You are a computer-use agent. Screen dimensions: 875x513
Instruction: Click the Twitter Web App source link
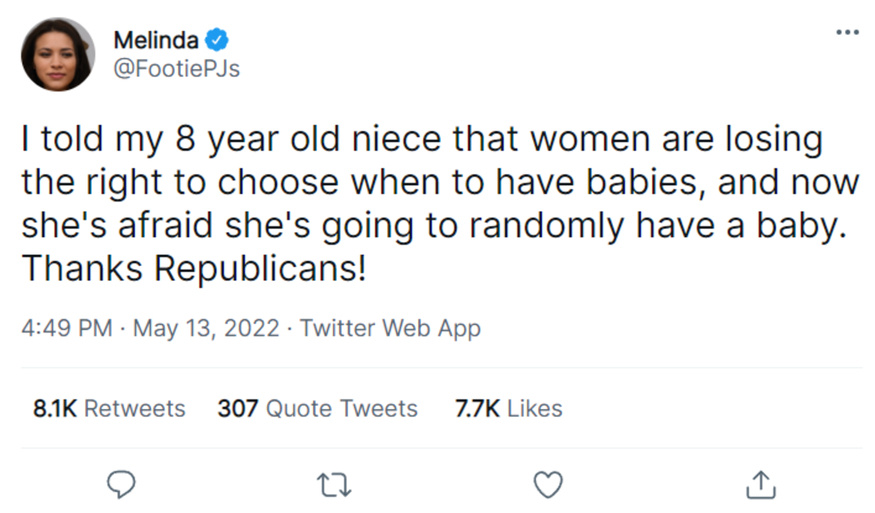pyautogui.click(x=390, y=328)
